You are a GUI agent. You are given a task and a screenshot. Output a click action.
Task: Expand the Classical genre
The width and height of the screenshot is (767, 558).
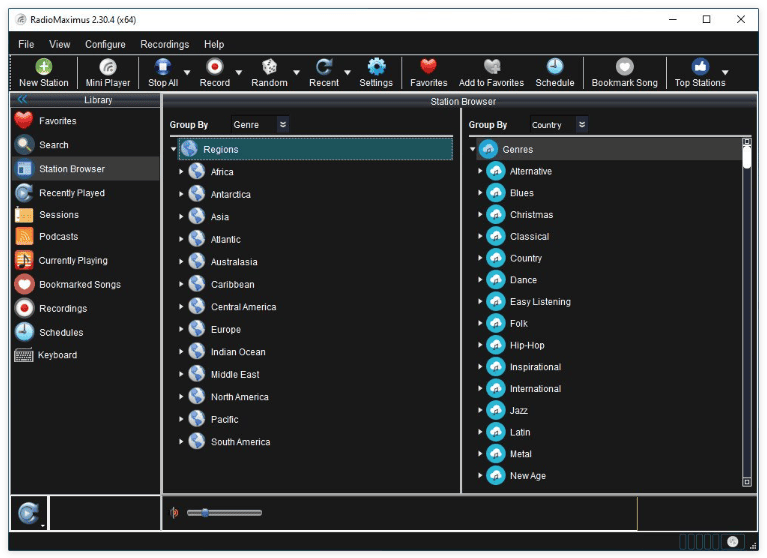coord(480,236)
